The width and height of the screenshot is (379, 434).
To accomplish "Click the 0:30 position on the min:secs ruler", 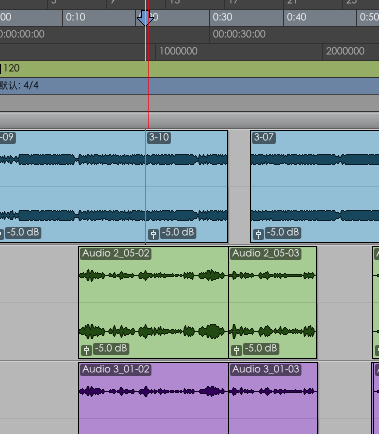I will tap(222, 17).
